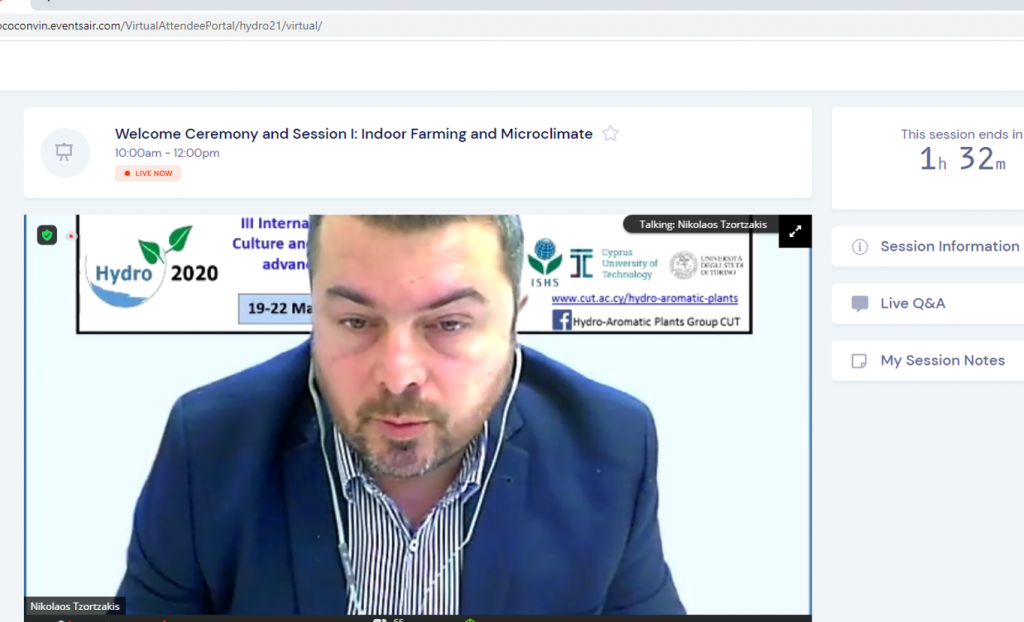Click the Nikolaos Tzortzakis name tag
1024x622 pixels.
click(75, 606)
